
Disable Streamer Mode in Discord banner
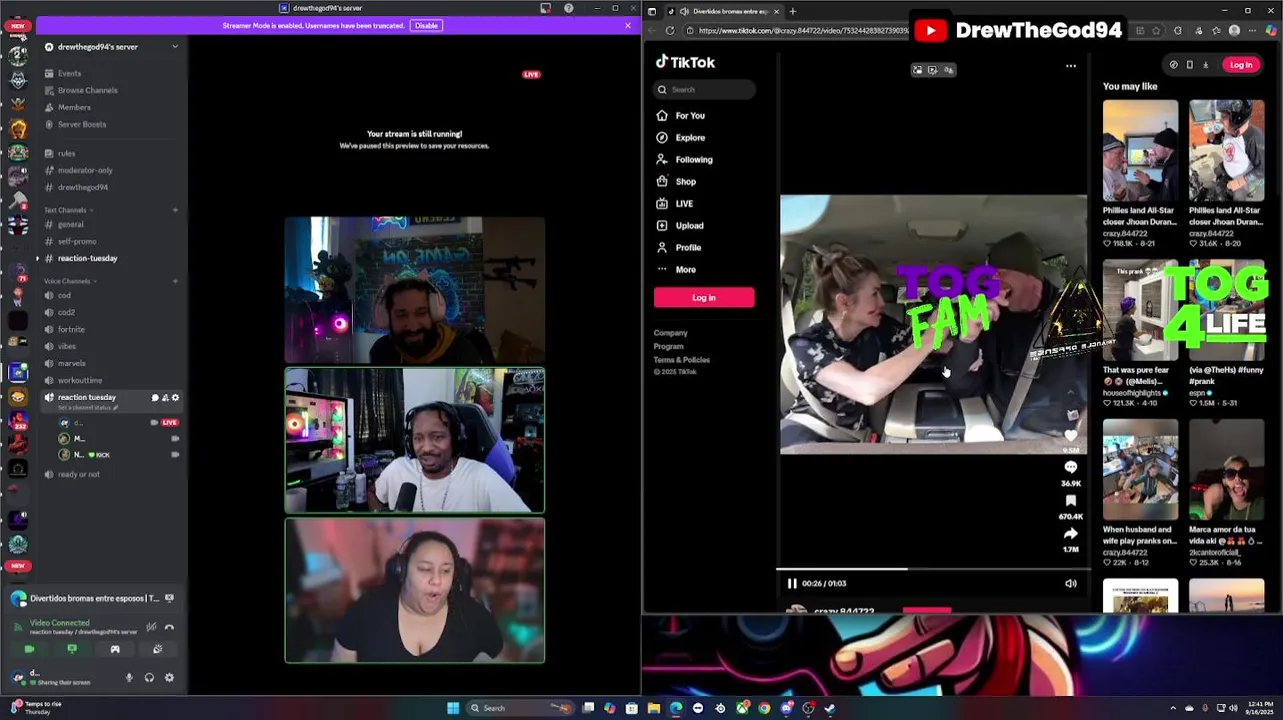pyautogui.click(x=426, y=25)
